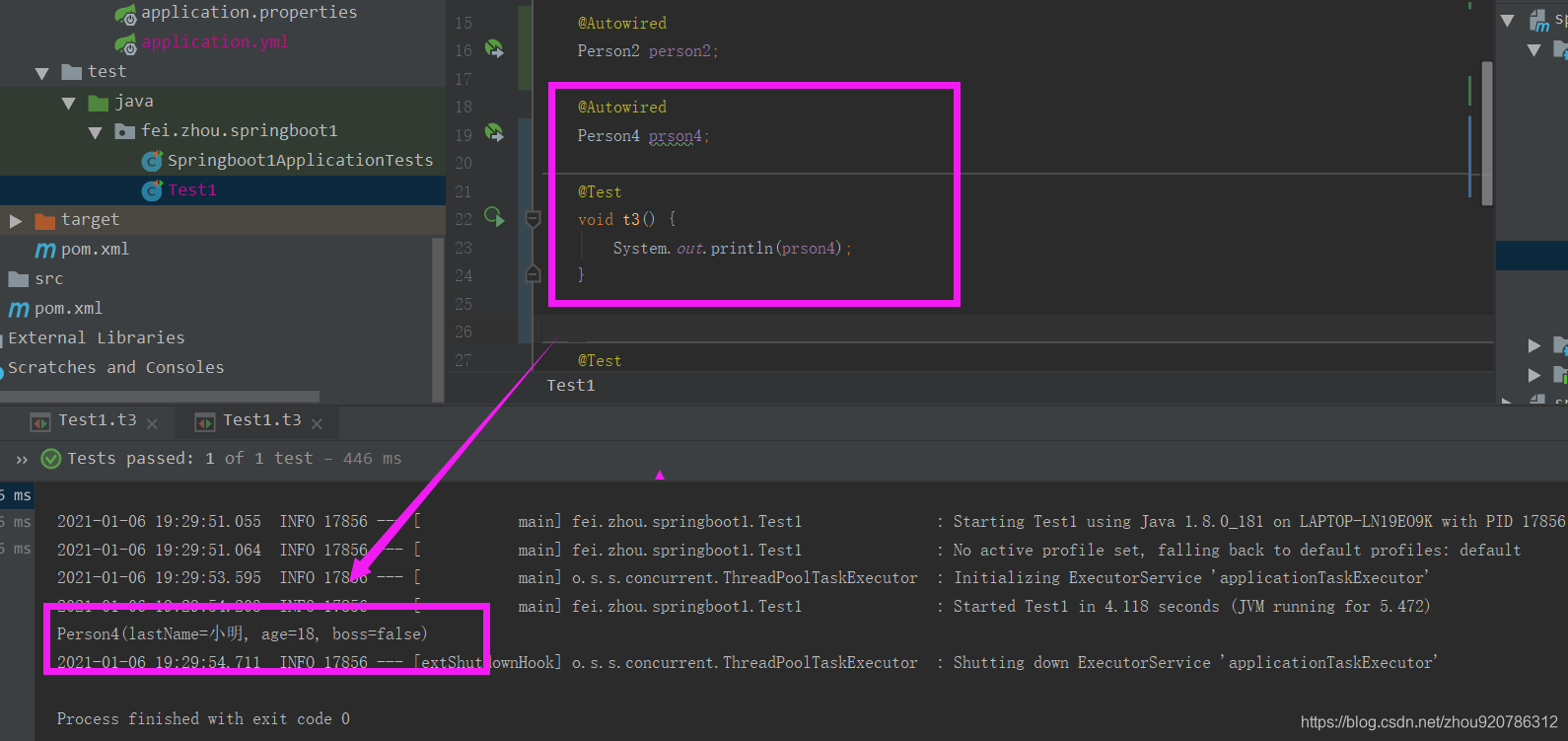Click autowired bean gutter icon on line 19
This screenshot has height=741, width=1568.
(494, 132)
